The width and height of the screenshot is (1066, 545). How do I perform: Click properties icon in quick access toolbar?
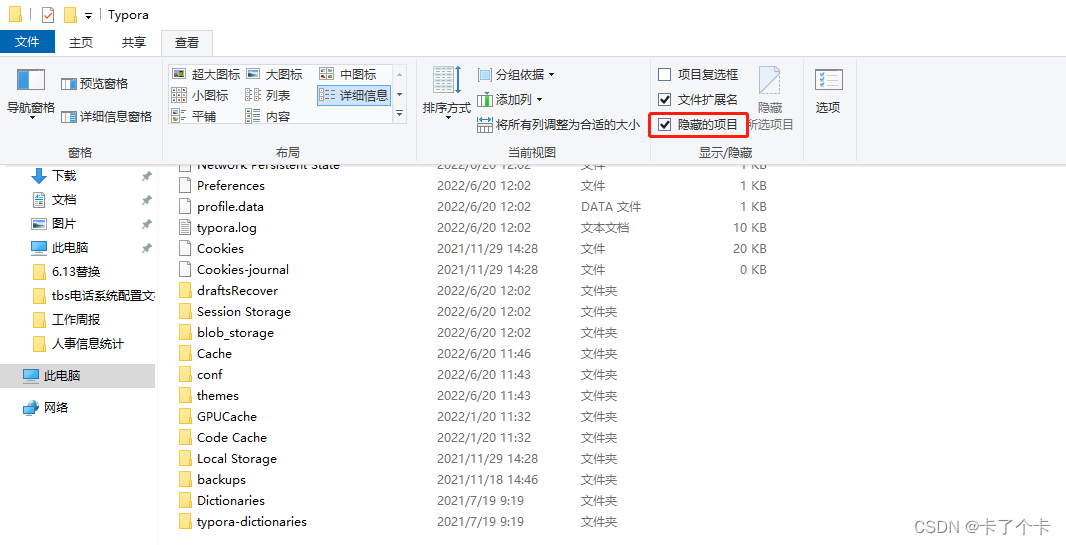(x=47, y=14)
